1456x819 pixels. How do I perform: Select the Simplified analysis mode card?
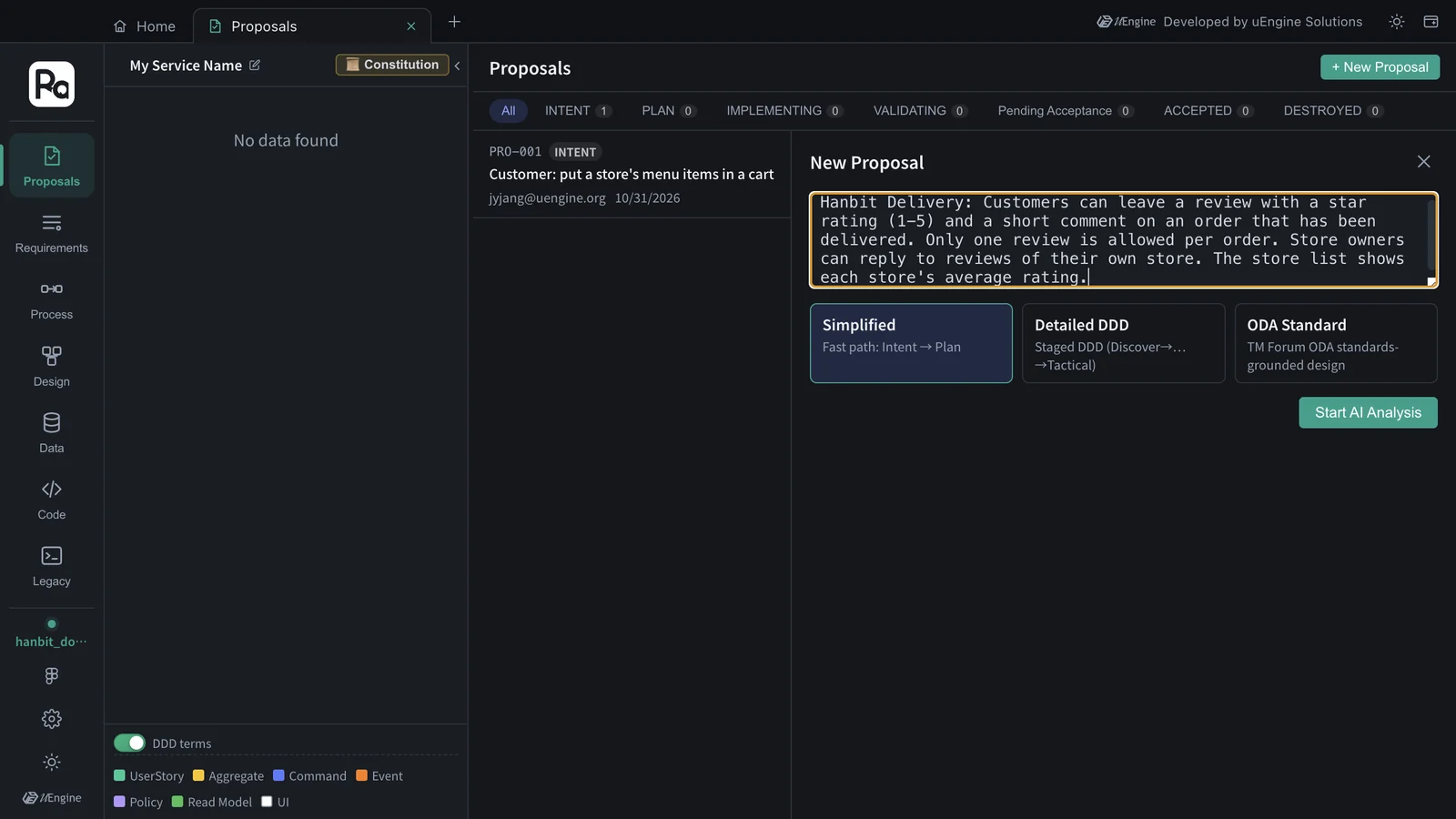pyautogui.click(x=911, y=343)
